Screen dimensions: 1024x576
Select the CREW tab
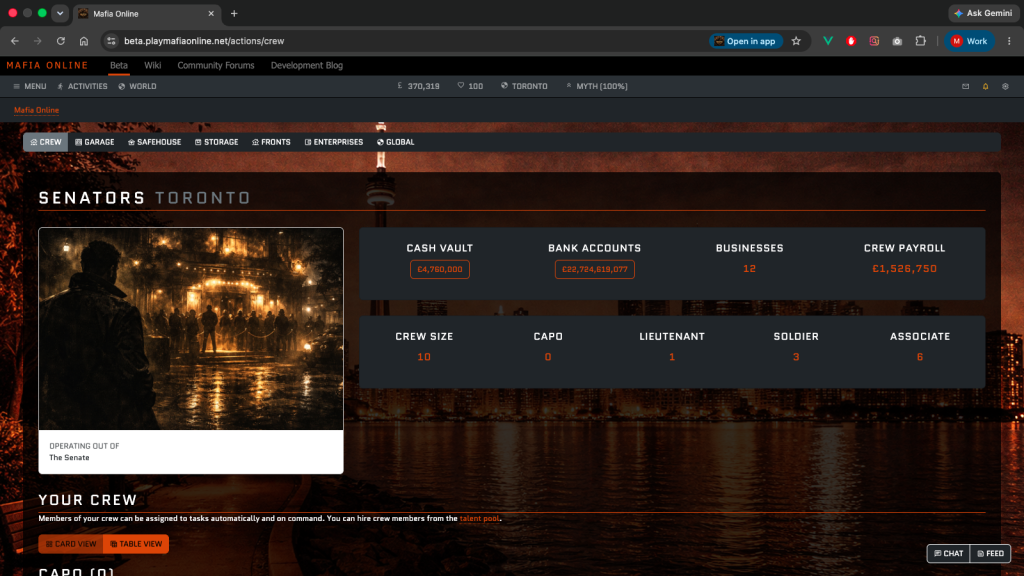click(46, 142)
